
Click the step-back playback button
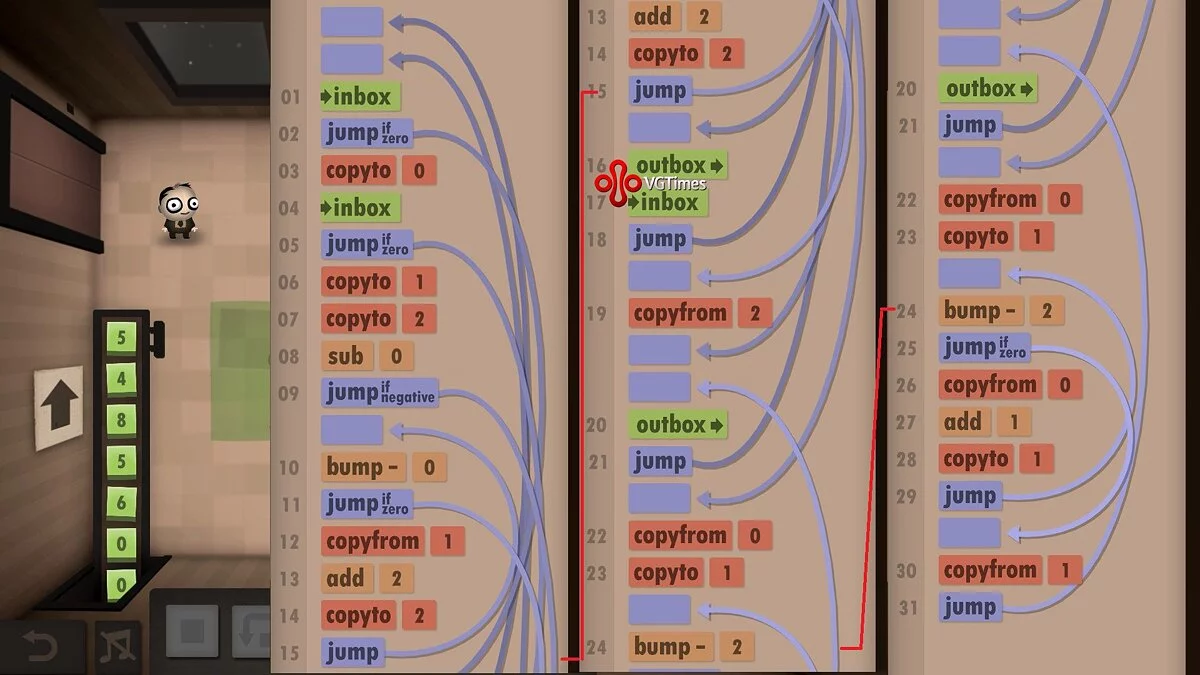tap(251, 632)
